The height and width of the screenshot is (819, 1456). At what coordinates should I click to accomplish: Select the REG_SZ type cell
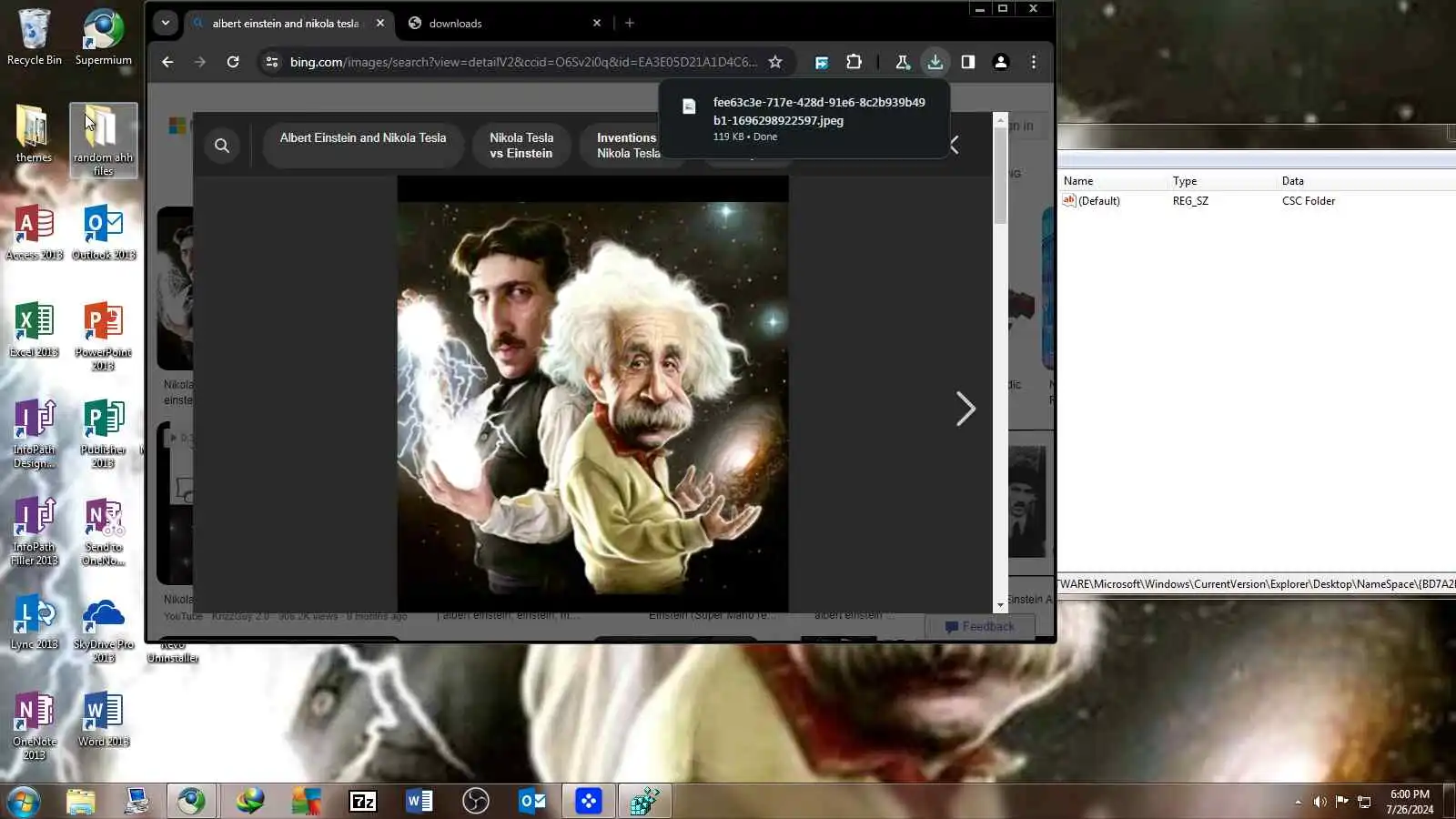click(x=1190, y=201)
